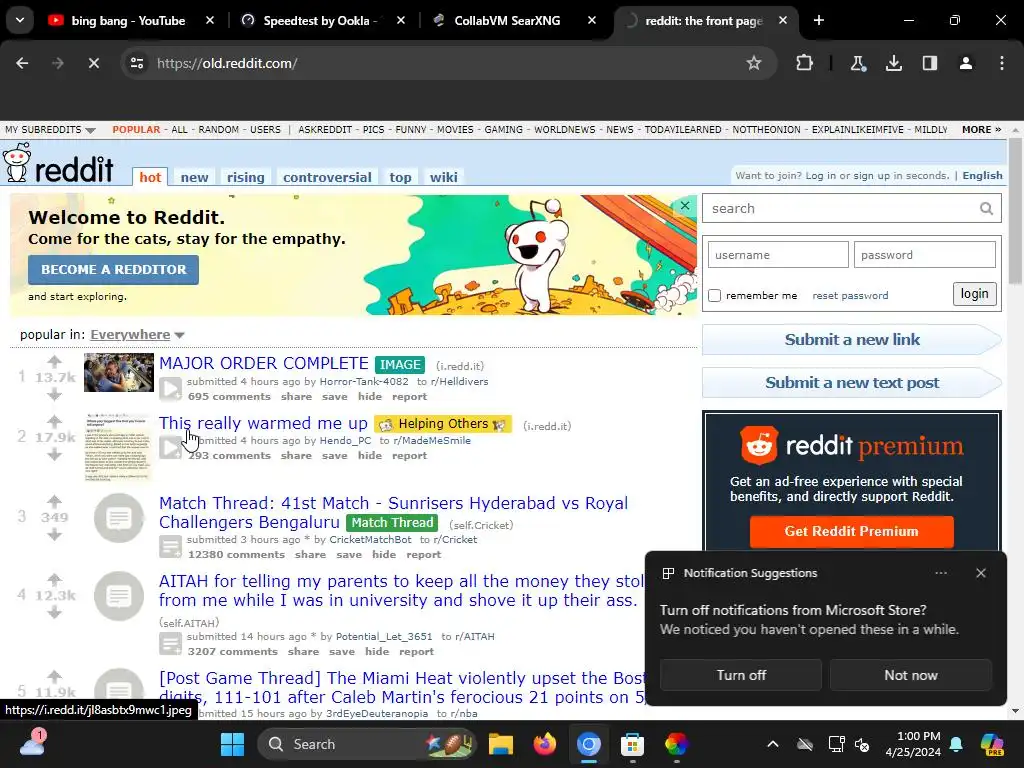
Task: Switch to the Speedtest by Ookla browser tab
Action: [x=322, y=21]
